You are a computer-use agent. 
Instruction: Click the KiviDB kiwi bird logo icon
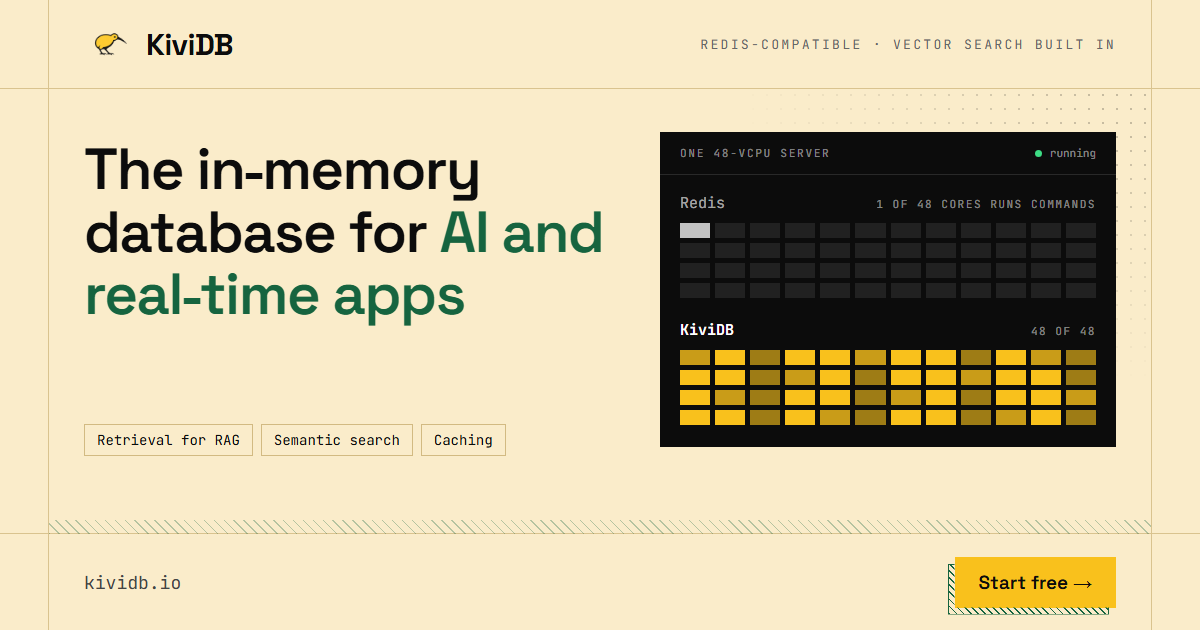[110, 44]
